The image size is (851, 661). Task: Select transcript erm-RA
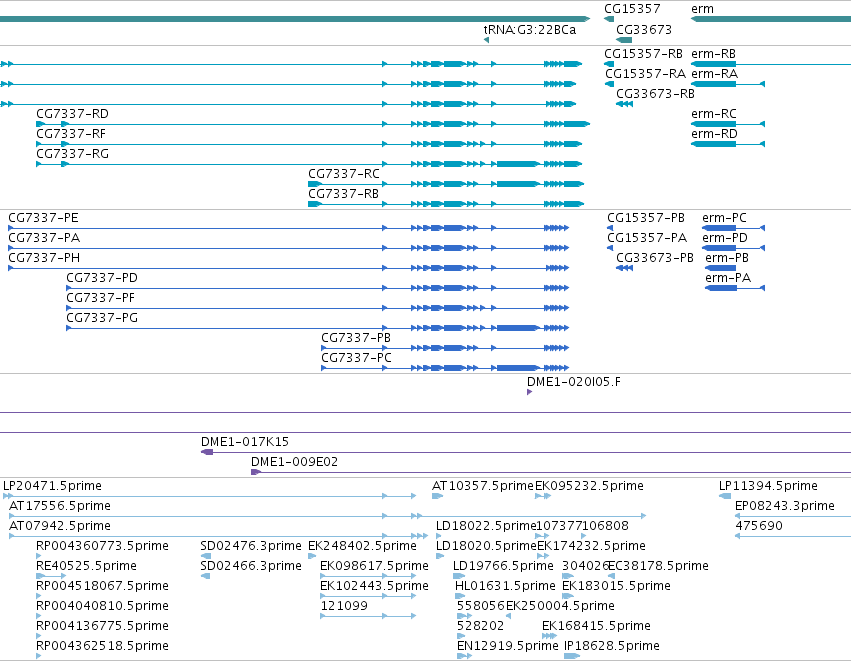pos(714,74)
